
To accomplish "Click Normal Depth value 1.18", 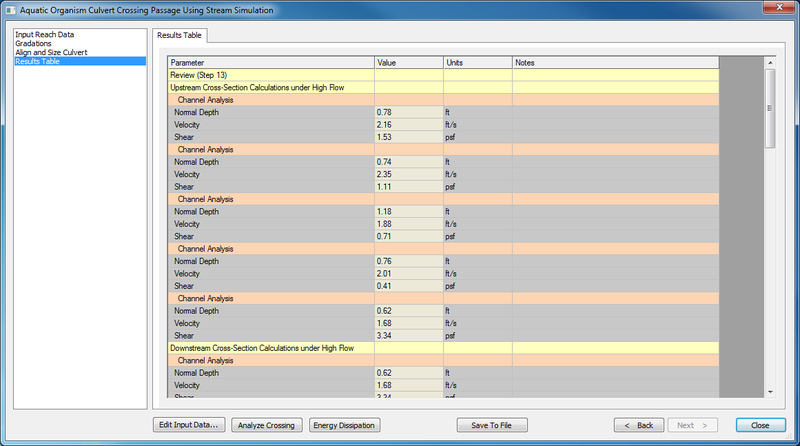I will pos(409,211).
